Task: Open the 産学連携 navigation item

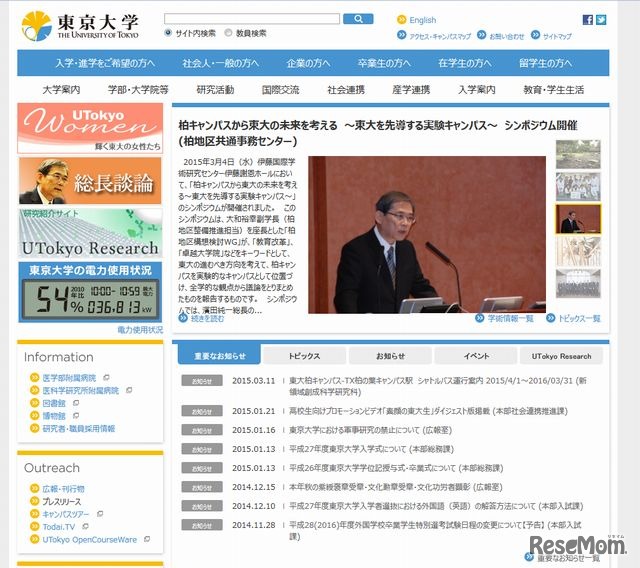Action: click(411, 89)
